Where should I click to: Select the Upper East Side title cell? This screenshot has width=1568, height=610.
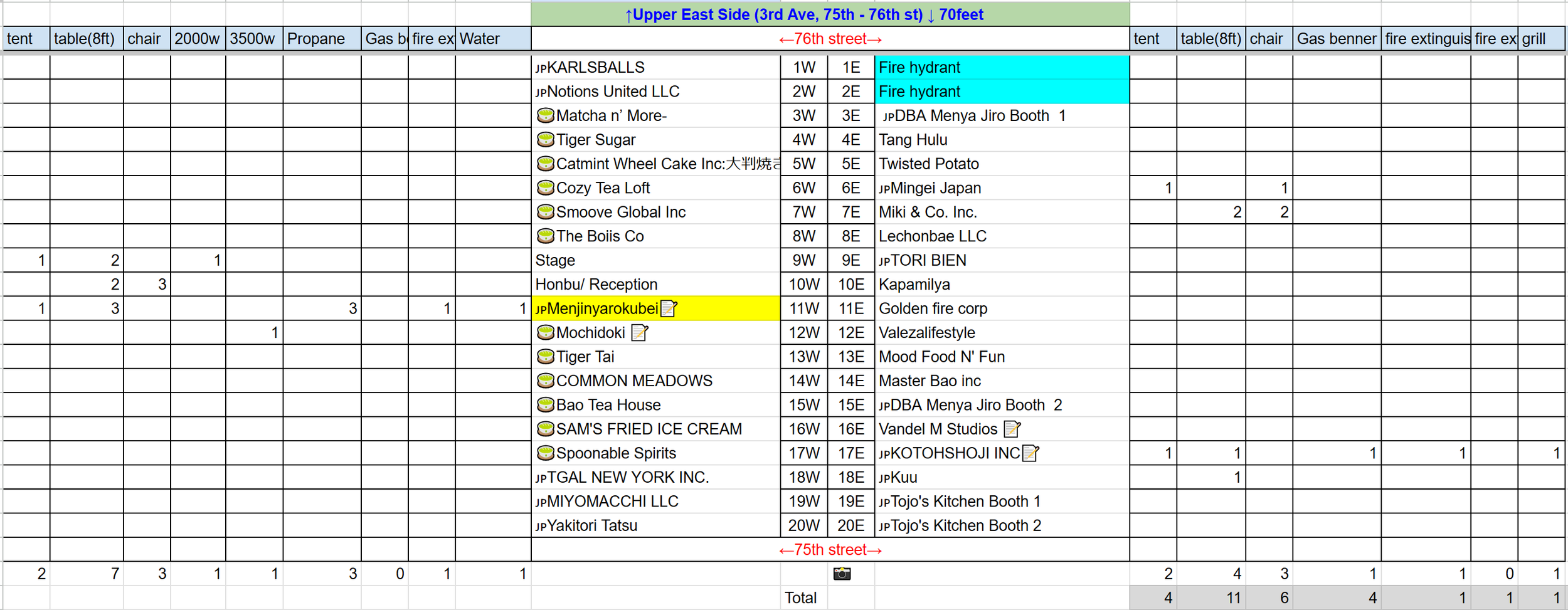[830, 14]
